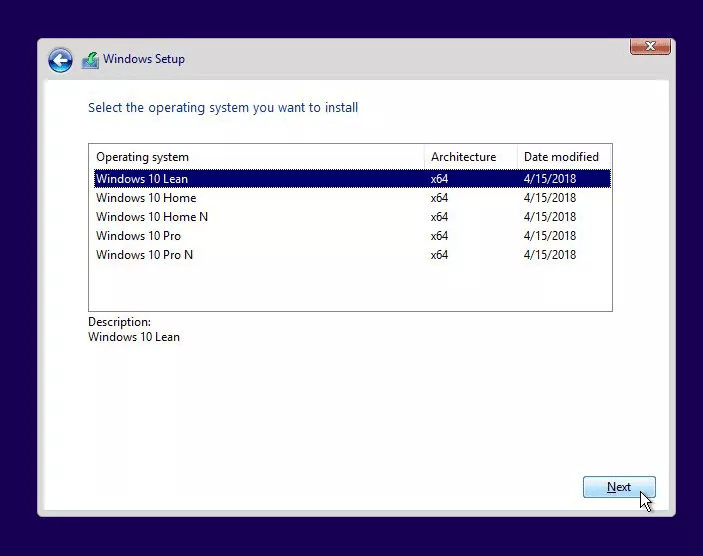The height and width of the screenshot is (556, 703).
Task: Click Next to continue setup
Action: (619, 487)
